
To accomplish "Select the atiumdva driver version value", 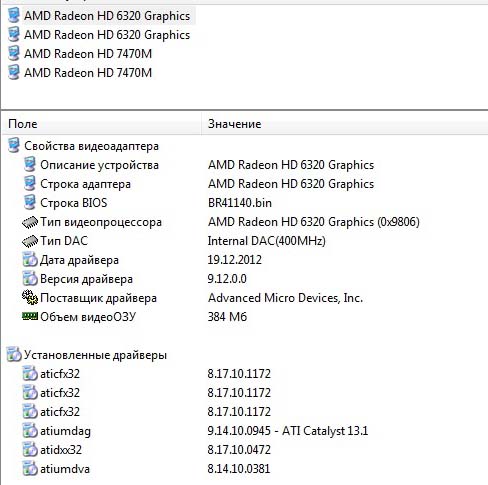I will (239, 469).
